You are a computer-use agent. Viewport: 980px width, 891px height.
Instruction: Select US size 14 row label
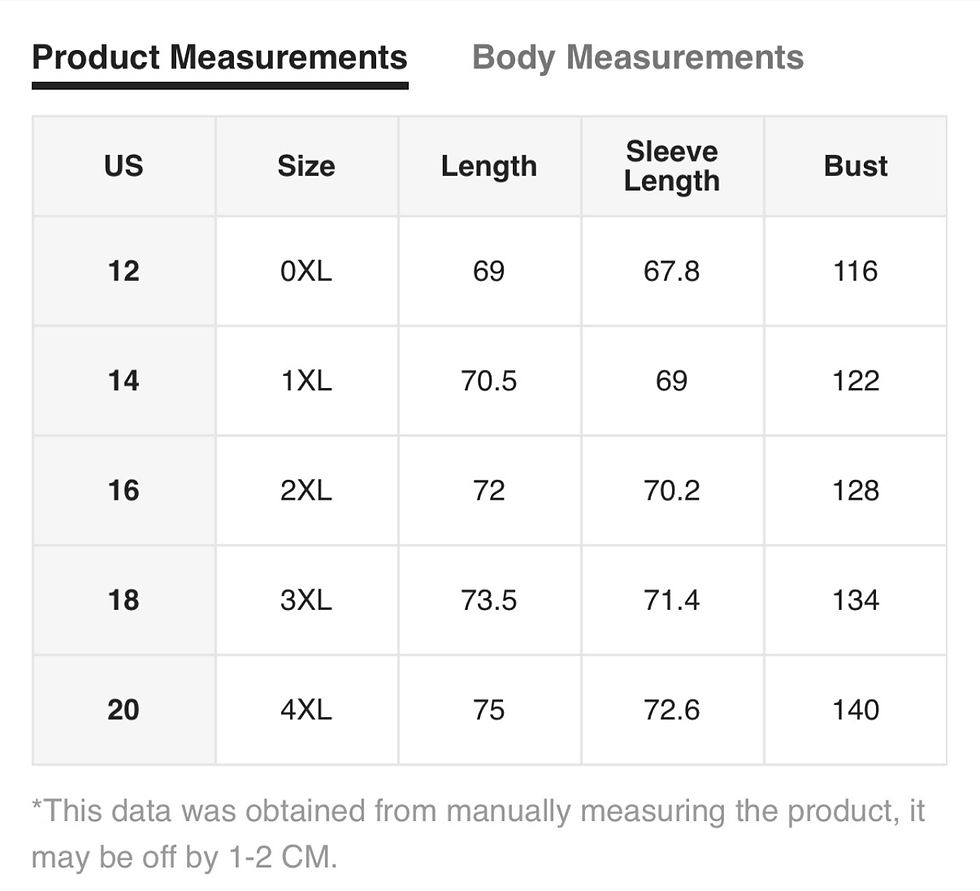tap(124, 381)
